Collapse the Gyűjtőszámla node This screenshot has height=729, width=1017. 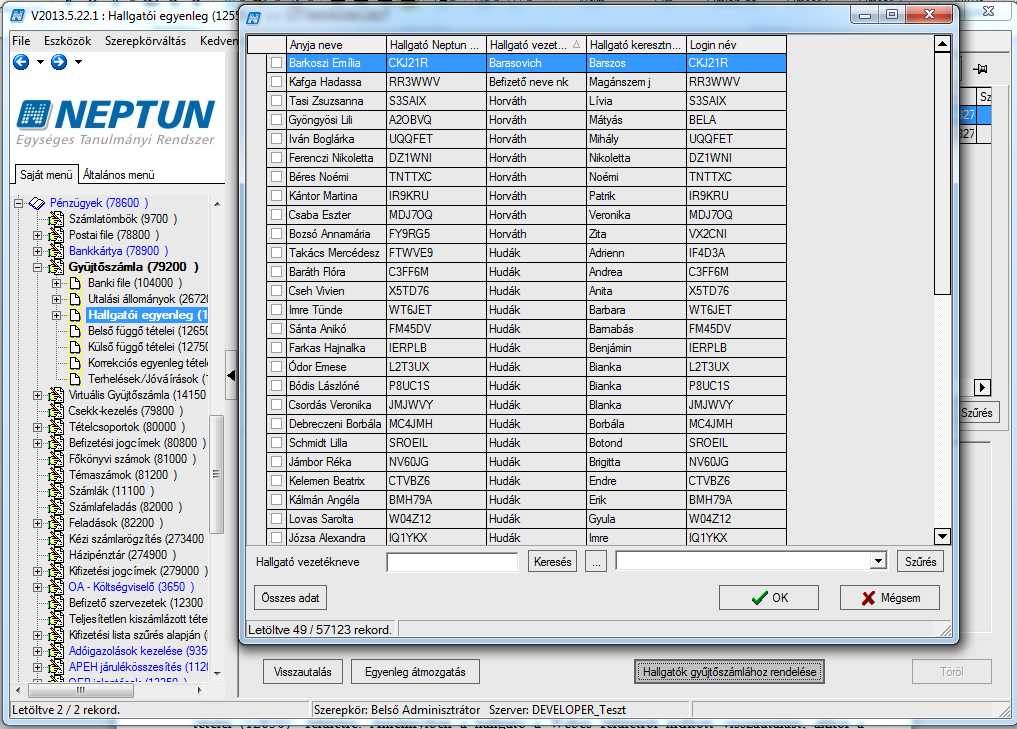[x=38, y=267]
